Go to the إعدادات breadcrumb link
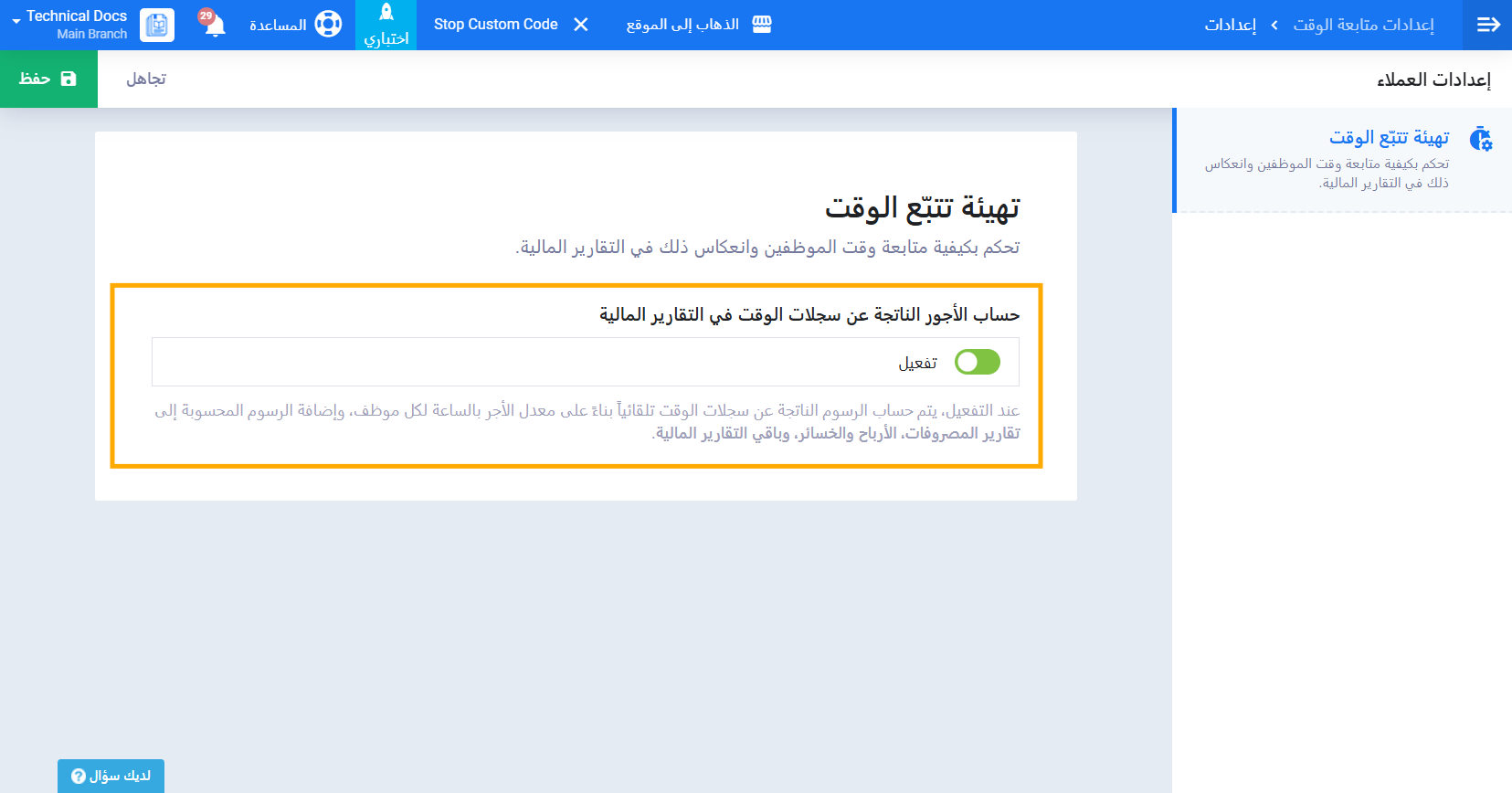The width and height of the screenshot is (1512, 793). point(1230,25)
